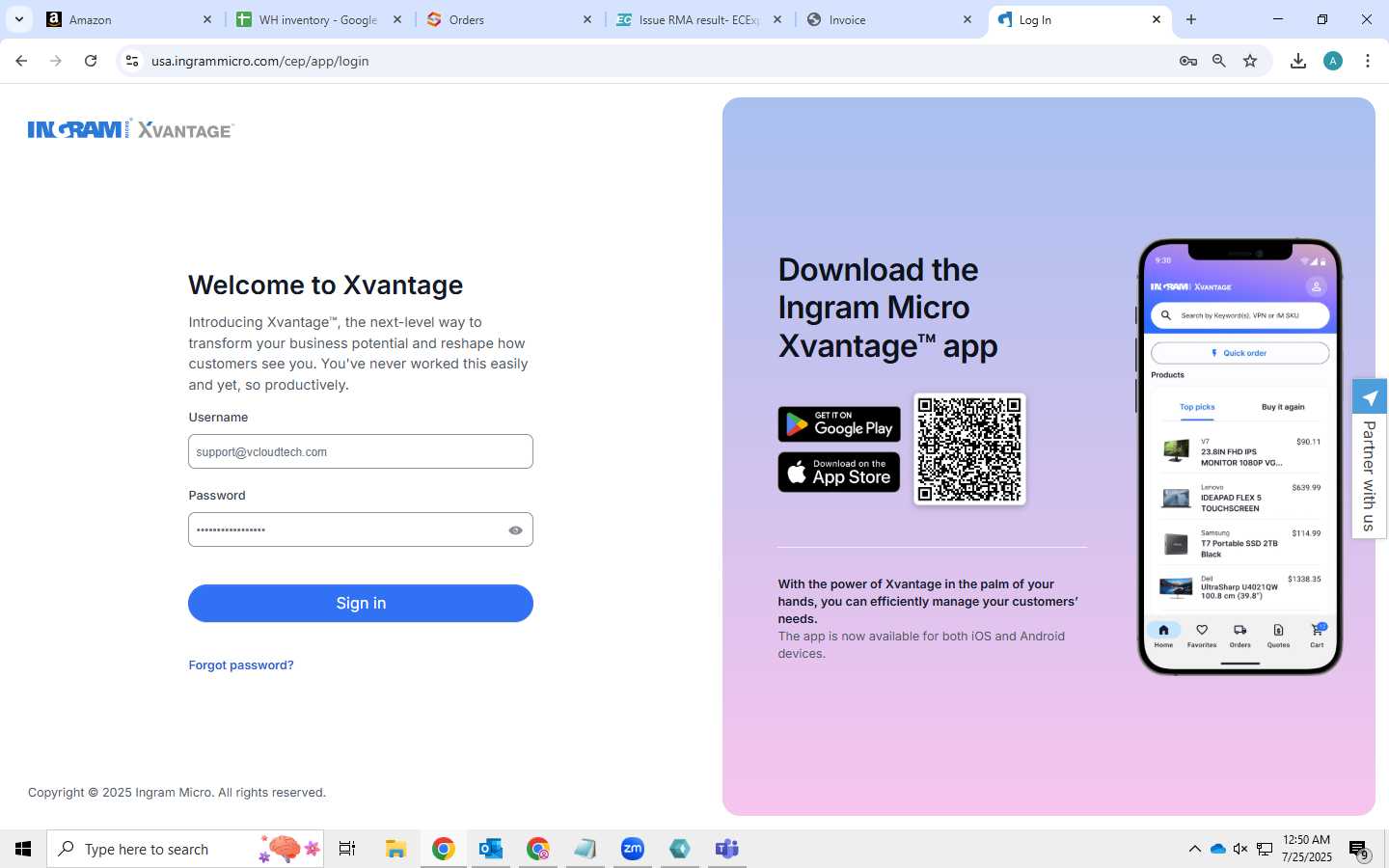Image resolution: width=1389 pixels, height=868 pixels.
Task: Switch to the Orders tab
Action: 508,19
